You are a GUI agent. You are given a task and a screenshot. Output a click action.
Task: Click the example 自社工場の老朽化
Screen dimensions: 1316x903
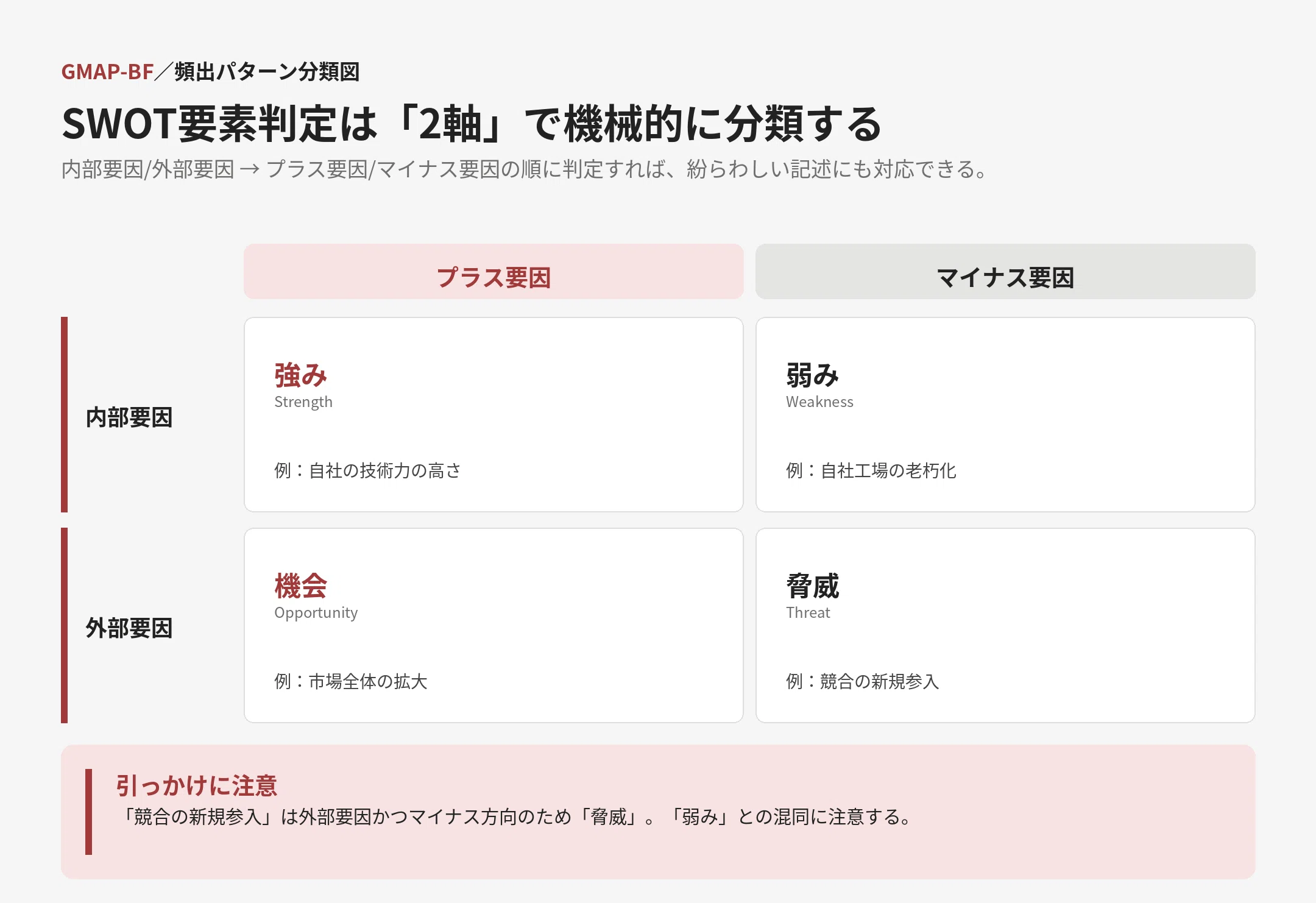pos(871,470)
